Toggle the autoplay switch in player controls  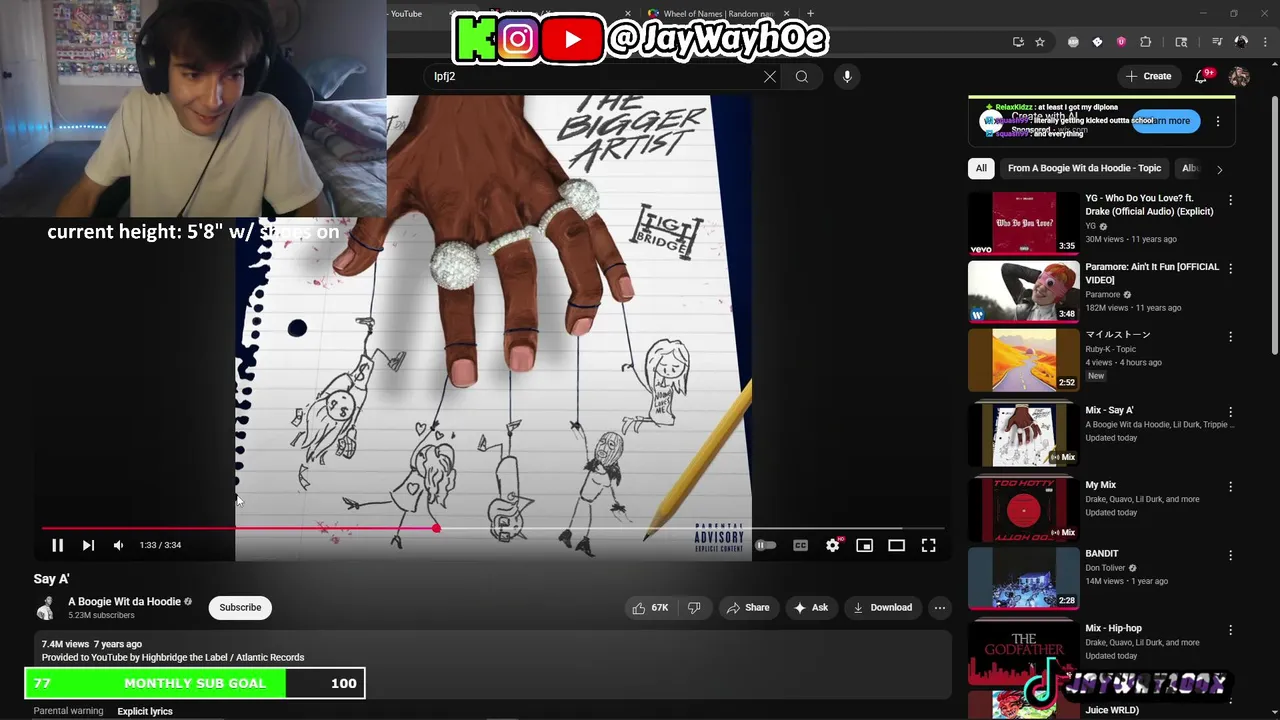(765, 545)
